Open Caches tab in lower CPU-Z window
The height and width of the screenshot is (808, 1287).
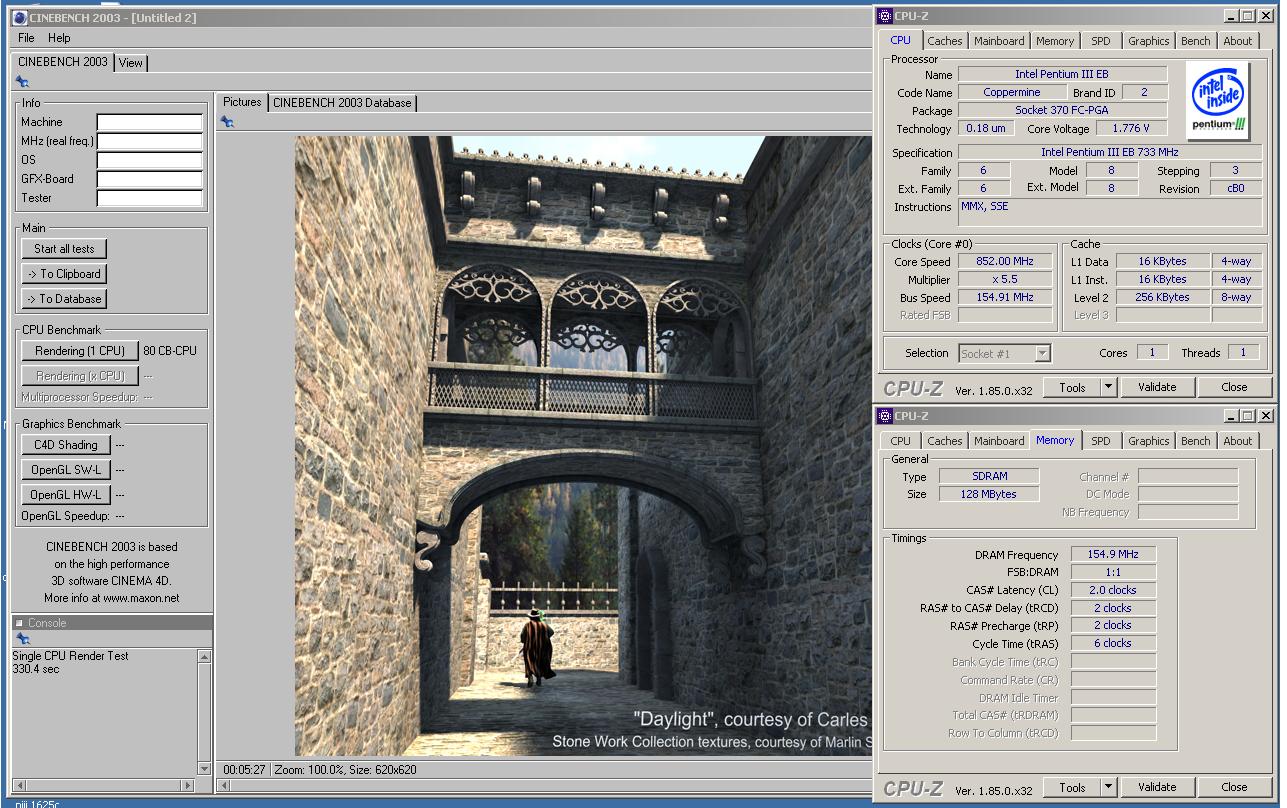944,441
